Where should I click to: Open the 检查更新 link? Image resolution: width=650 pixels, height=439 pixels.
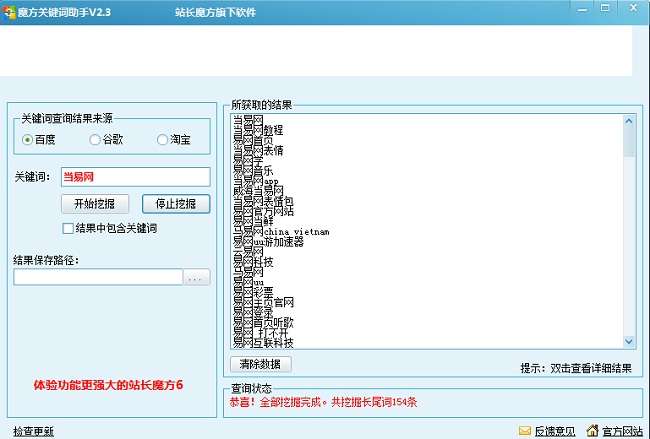click(34, 432)
